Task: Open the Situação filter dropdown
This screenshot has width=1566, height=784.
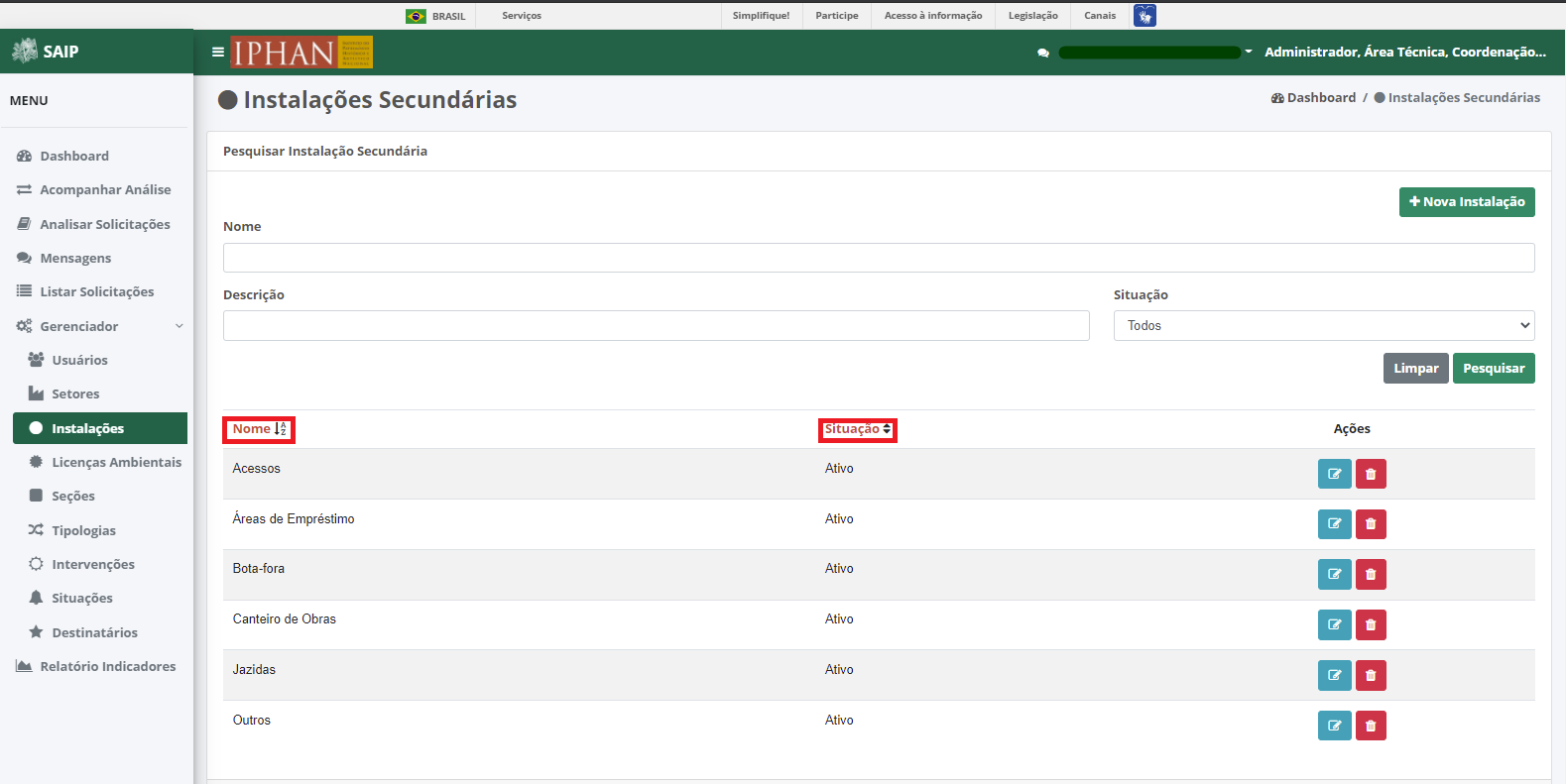Action: 1324,325
